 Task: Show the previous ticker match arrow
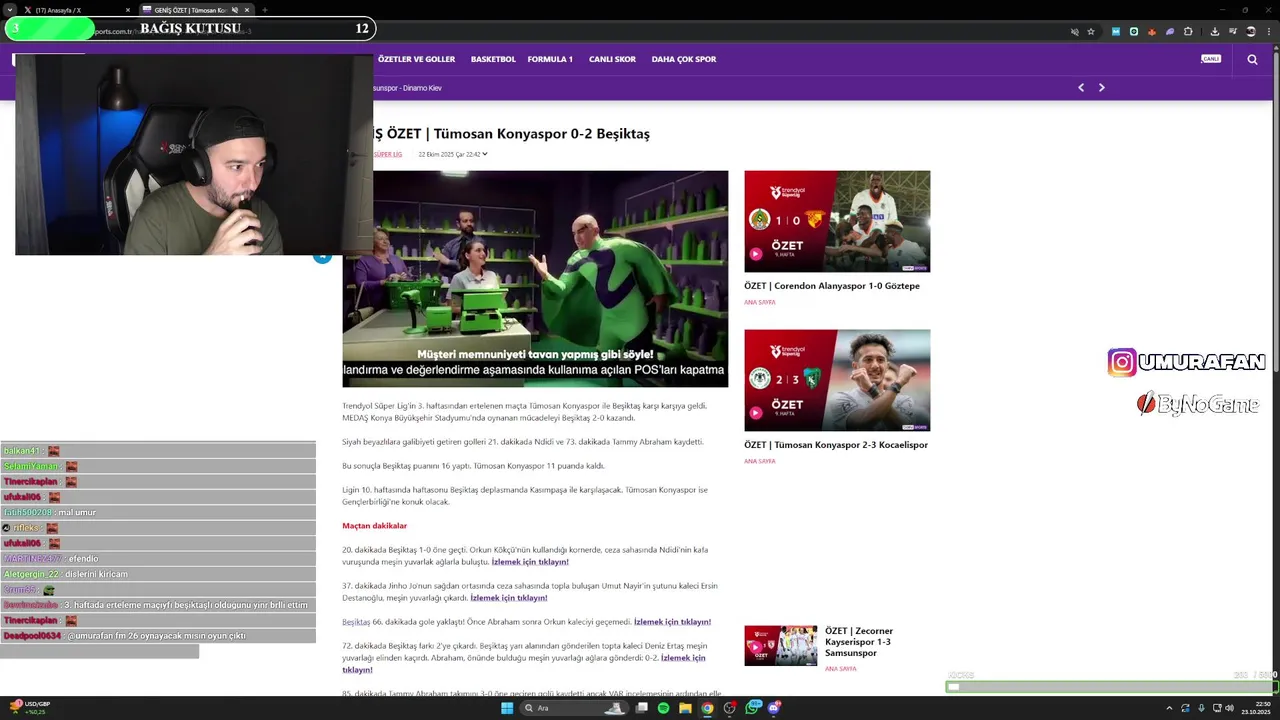point(1081,88)
